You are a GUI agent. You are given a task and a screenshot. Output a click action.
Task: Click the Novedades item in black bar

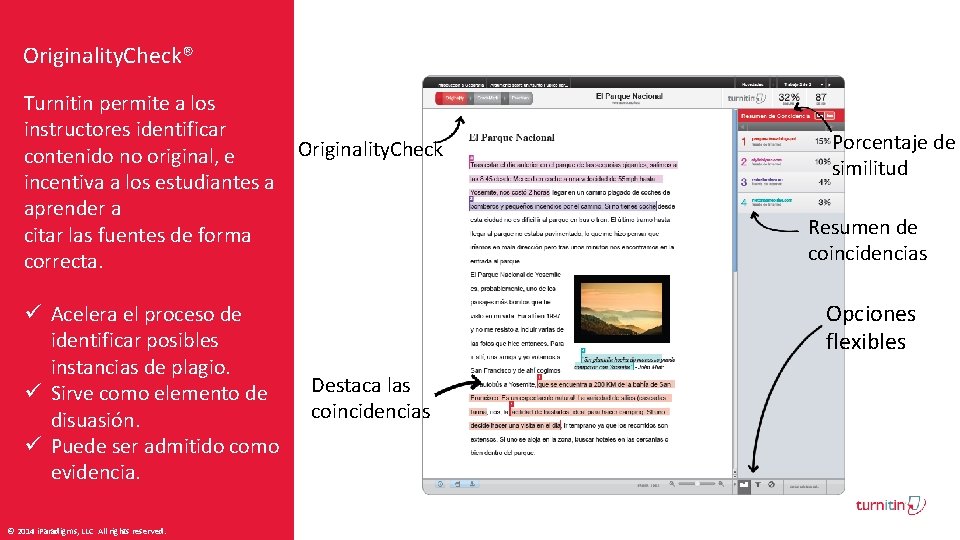(752, 84)
